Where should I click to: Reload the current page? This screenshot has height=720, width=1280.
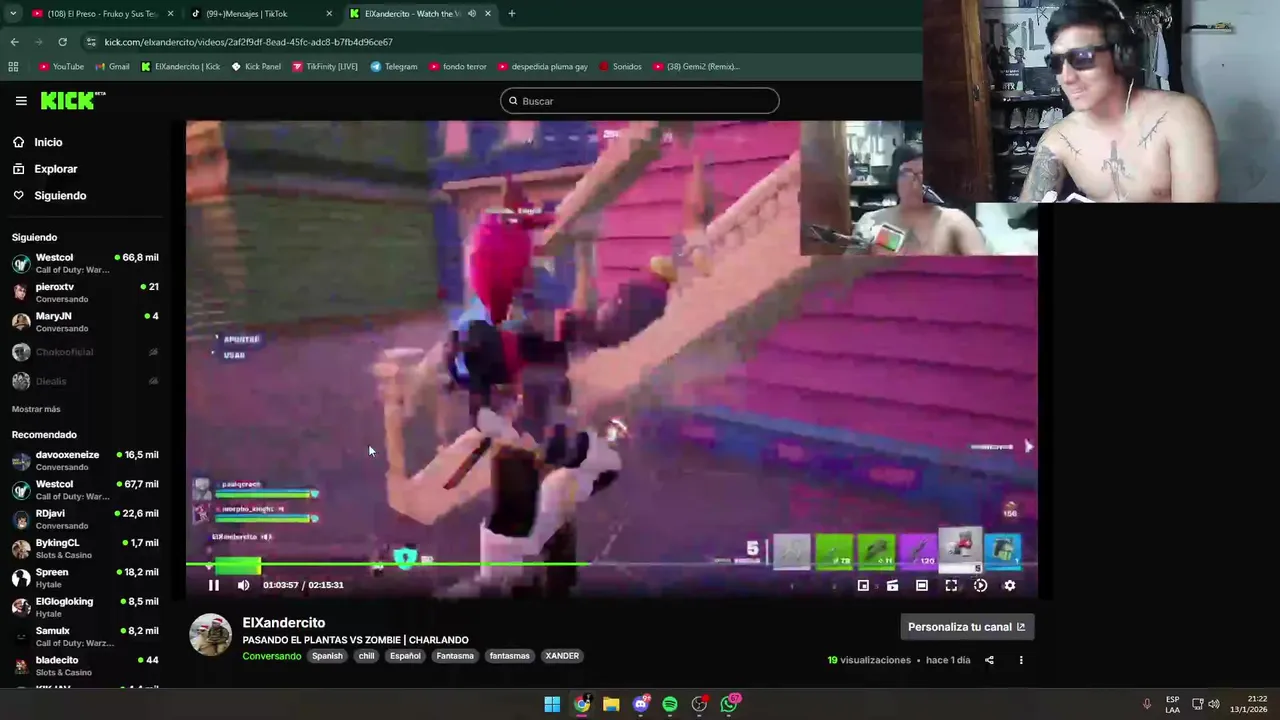coord(62,42)
